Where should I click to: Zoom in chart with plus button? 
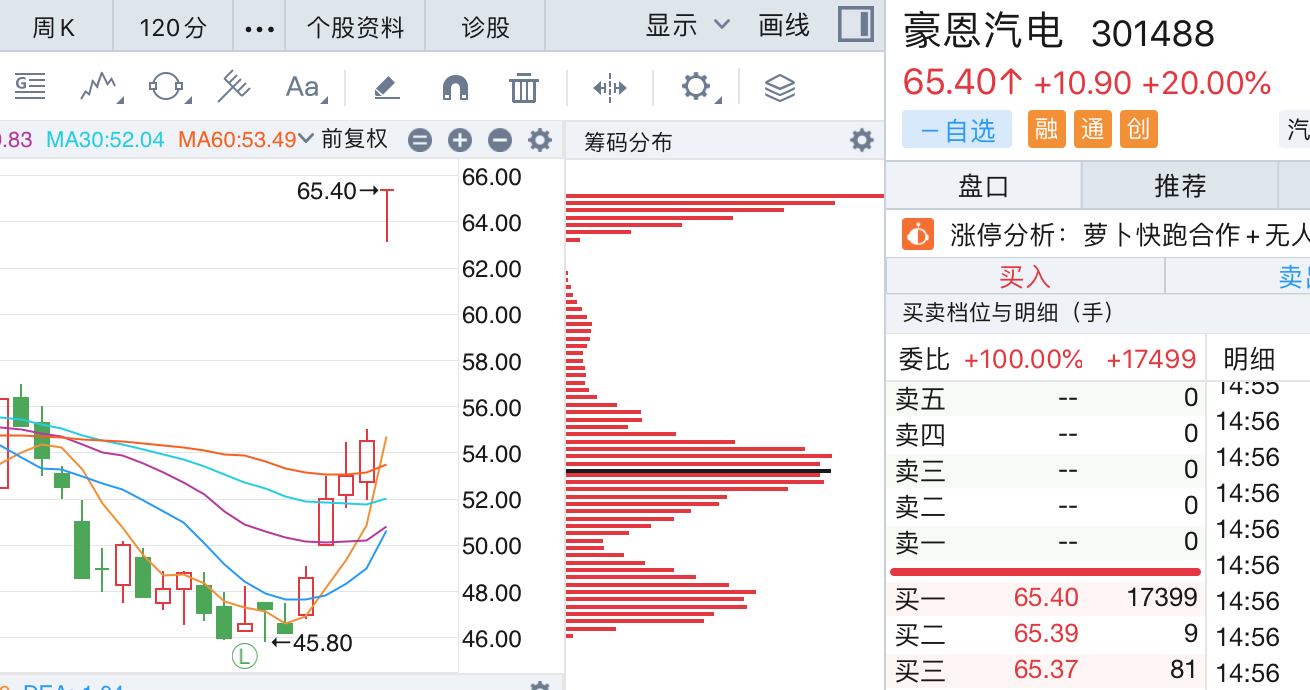coord(460,141)
